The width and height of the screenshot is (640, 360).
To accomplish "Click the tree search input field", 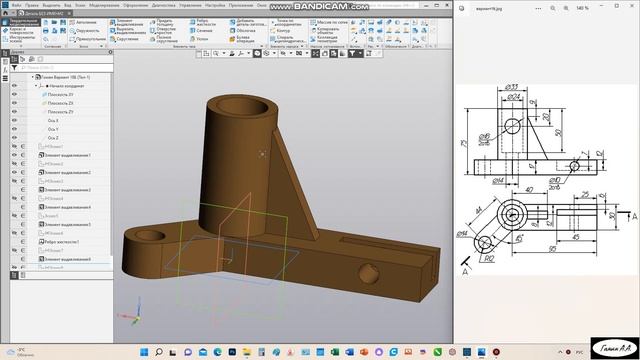I will (x=66, y=68).
